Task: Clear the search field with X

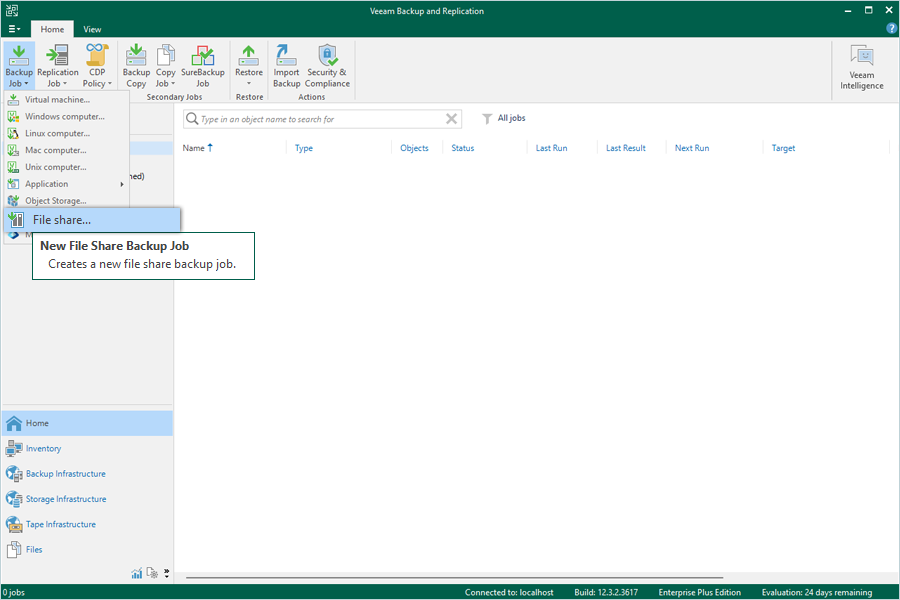Action: (x=452, y=119)
